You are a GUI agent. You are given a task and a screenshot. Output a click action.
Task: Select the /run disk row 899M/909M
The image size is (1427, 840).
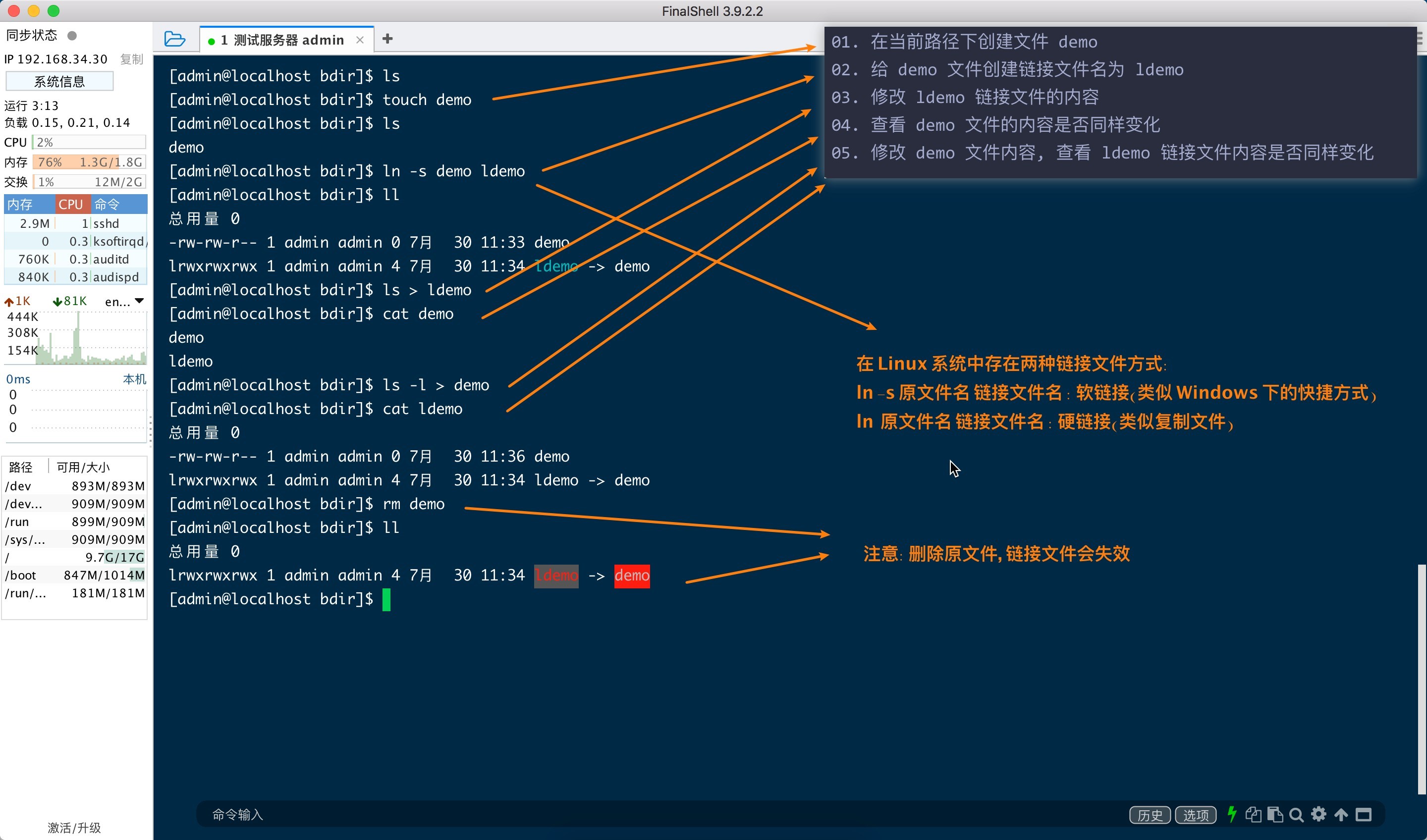point(75,522)
